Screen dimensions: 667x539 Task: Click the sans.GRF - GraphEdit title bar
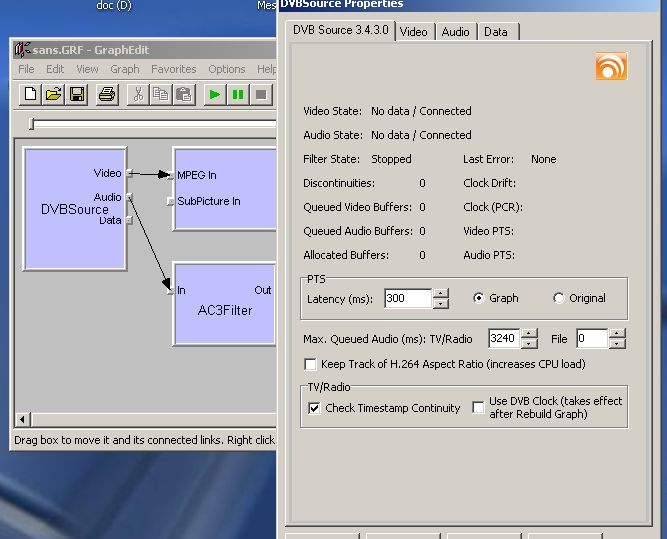click(x=144, y=50)
